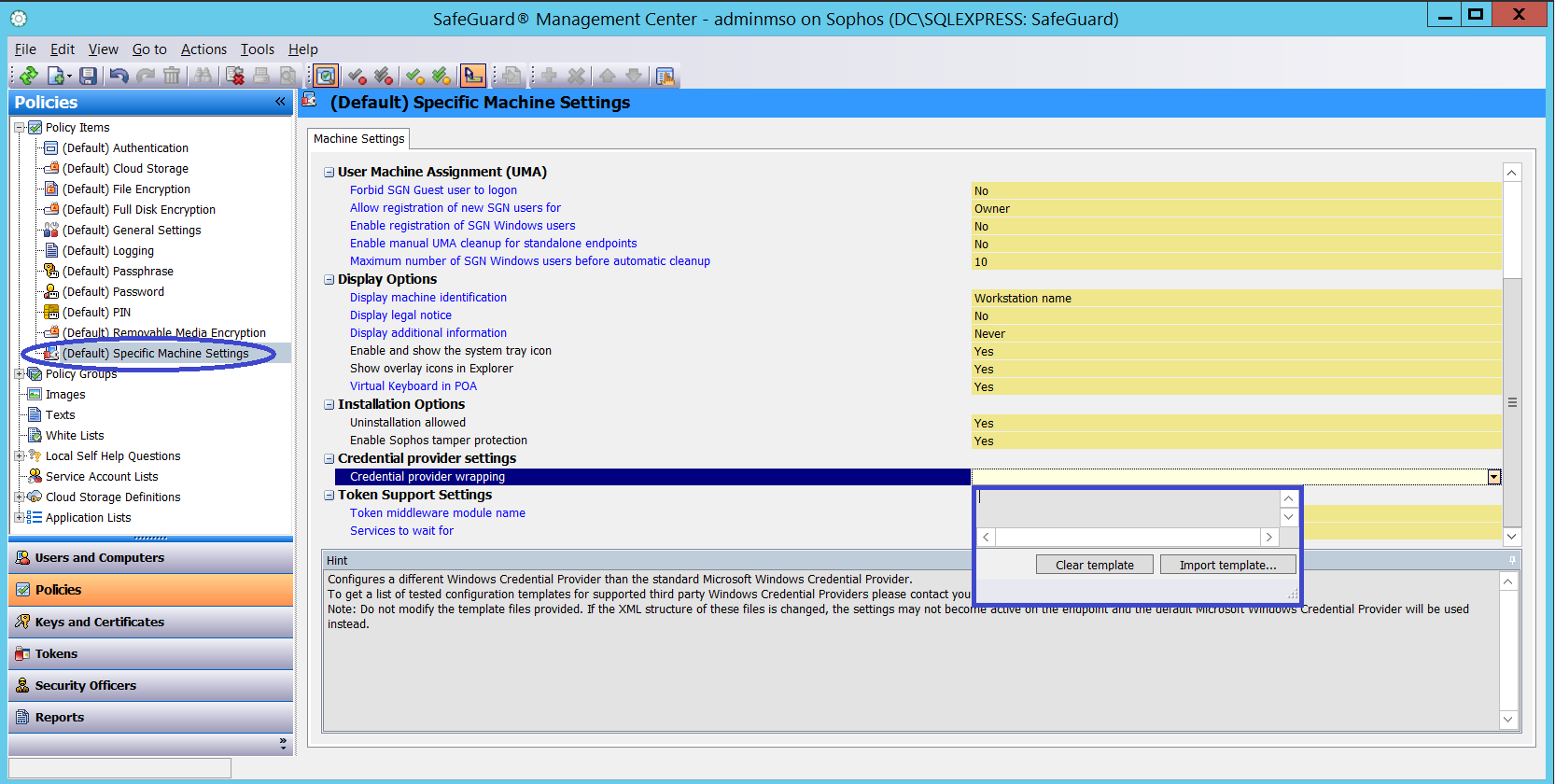
Task: Collapse the Policies panel with double chevron
Action: coord(280,102)
